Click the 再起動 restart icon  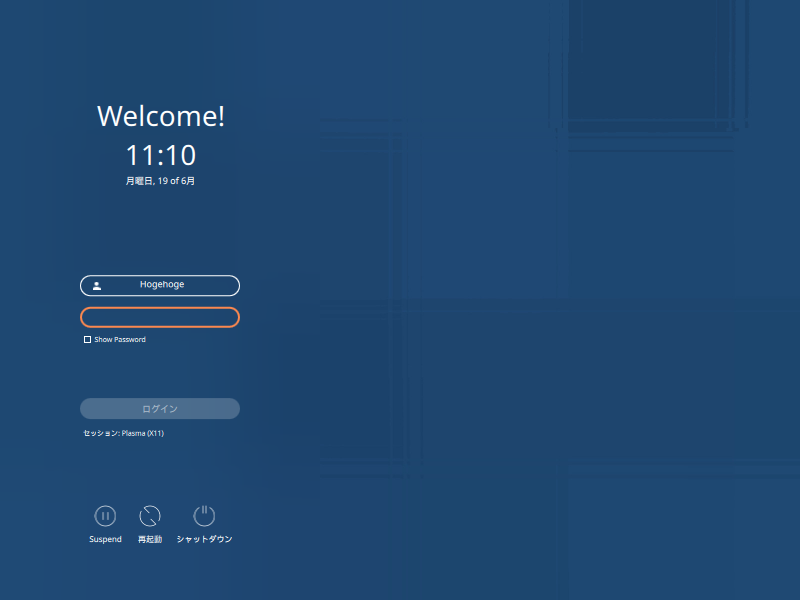150,516
